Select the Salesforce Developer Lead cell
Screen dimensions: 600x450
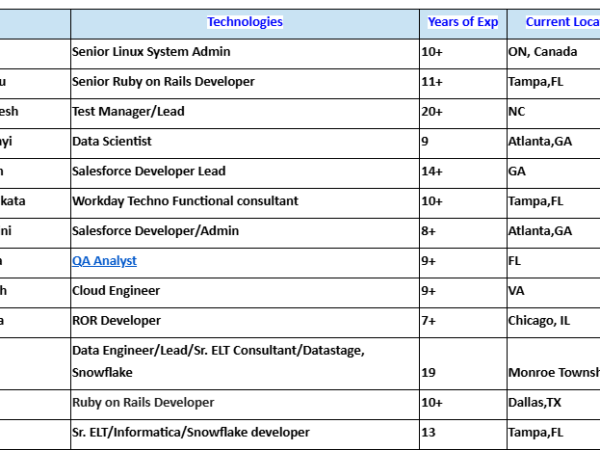coord(245,173)
